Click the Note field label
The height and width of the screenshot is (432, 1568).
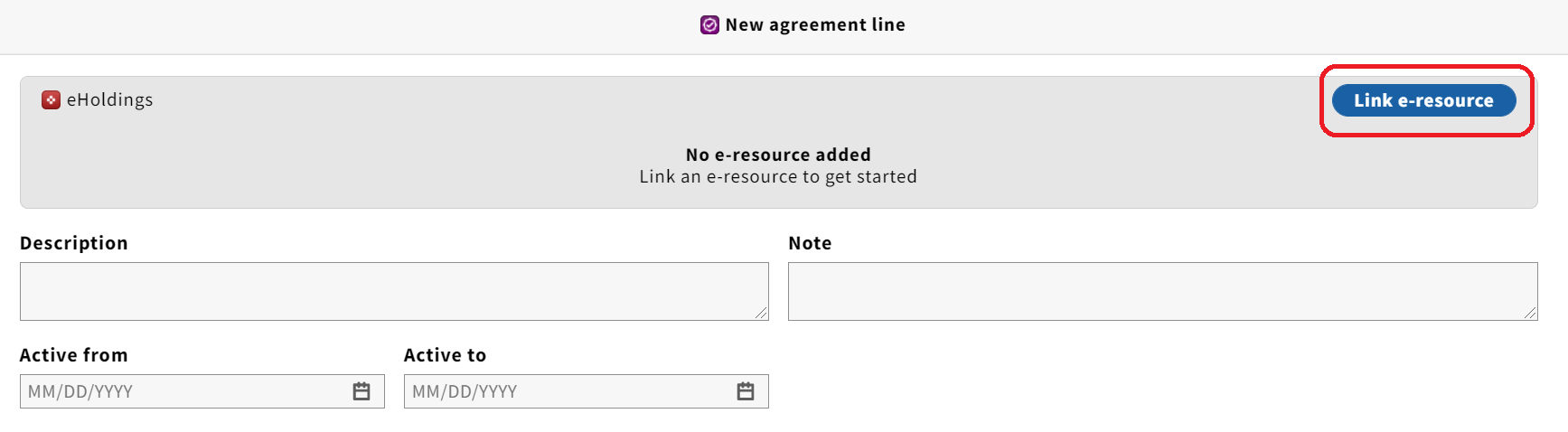[810, 243]
